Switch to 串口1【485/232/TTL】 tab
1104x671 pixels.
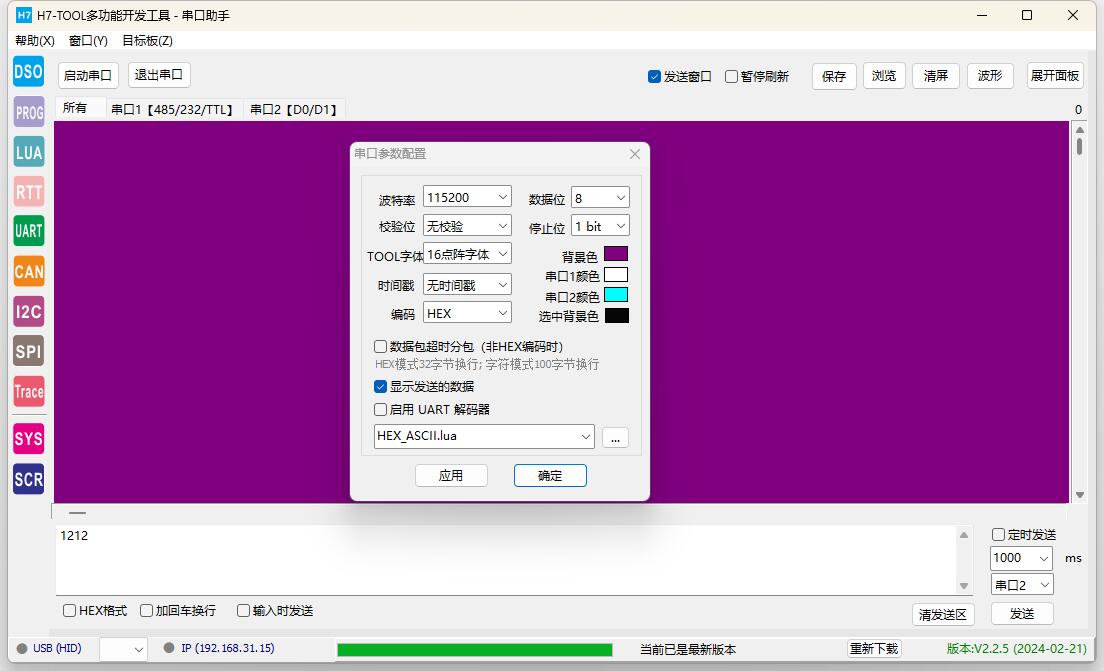coord(172,109)
